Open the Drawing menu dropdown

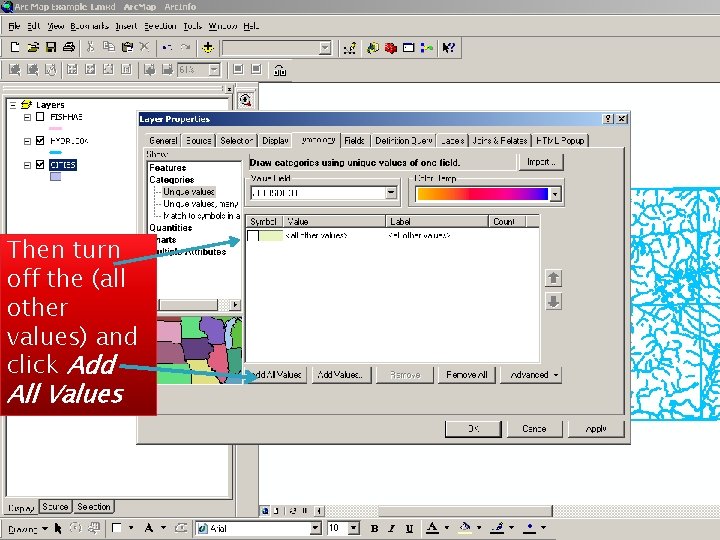point(28,529)
